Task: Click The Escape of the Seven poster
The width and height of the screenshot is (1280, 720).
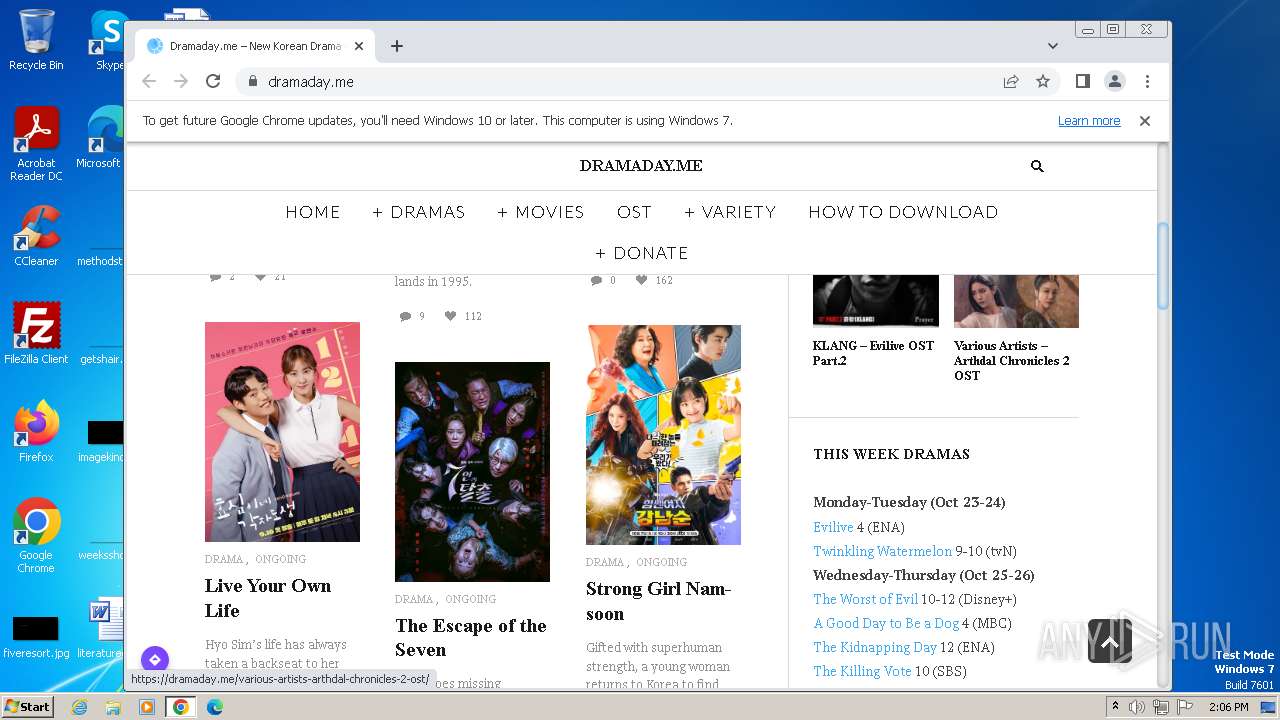Action: [x=472, y=472]
